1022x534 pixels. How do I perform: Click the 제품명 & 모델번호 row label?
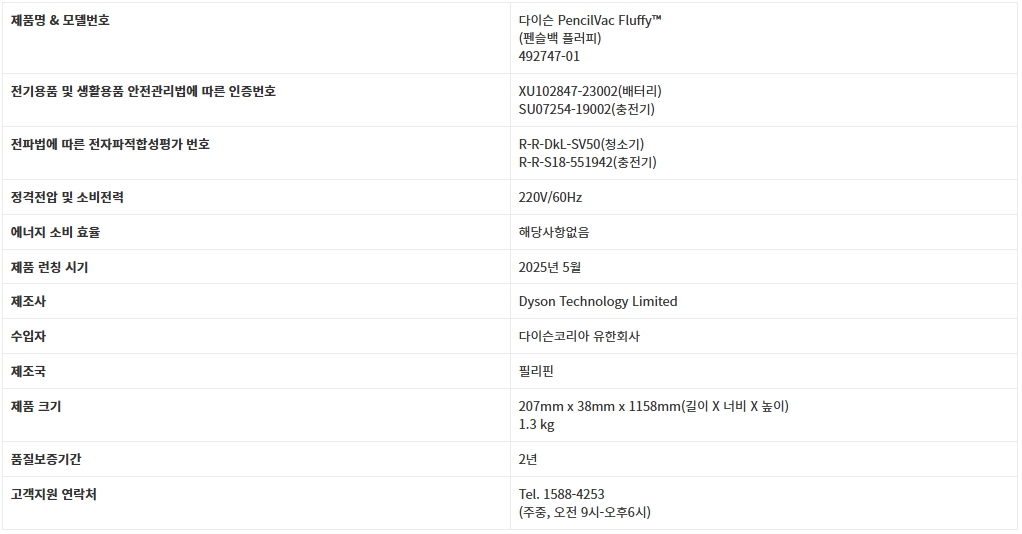[60, 20]
